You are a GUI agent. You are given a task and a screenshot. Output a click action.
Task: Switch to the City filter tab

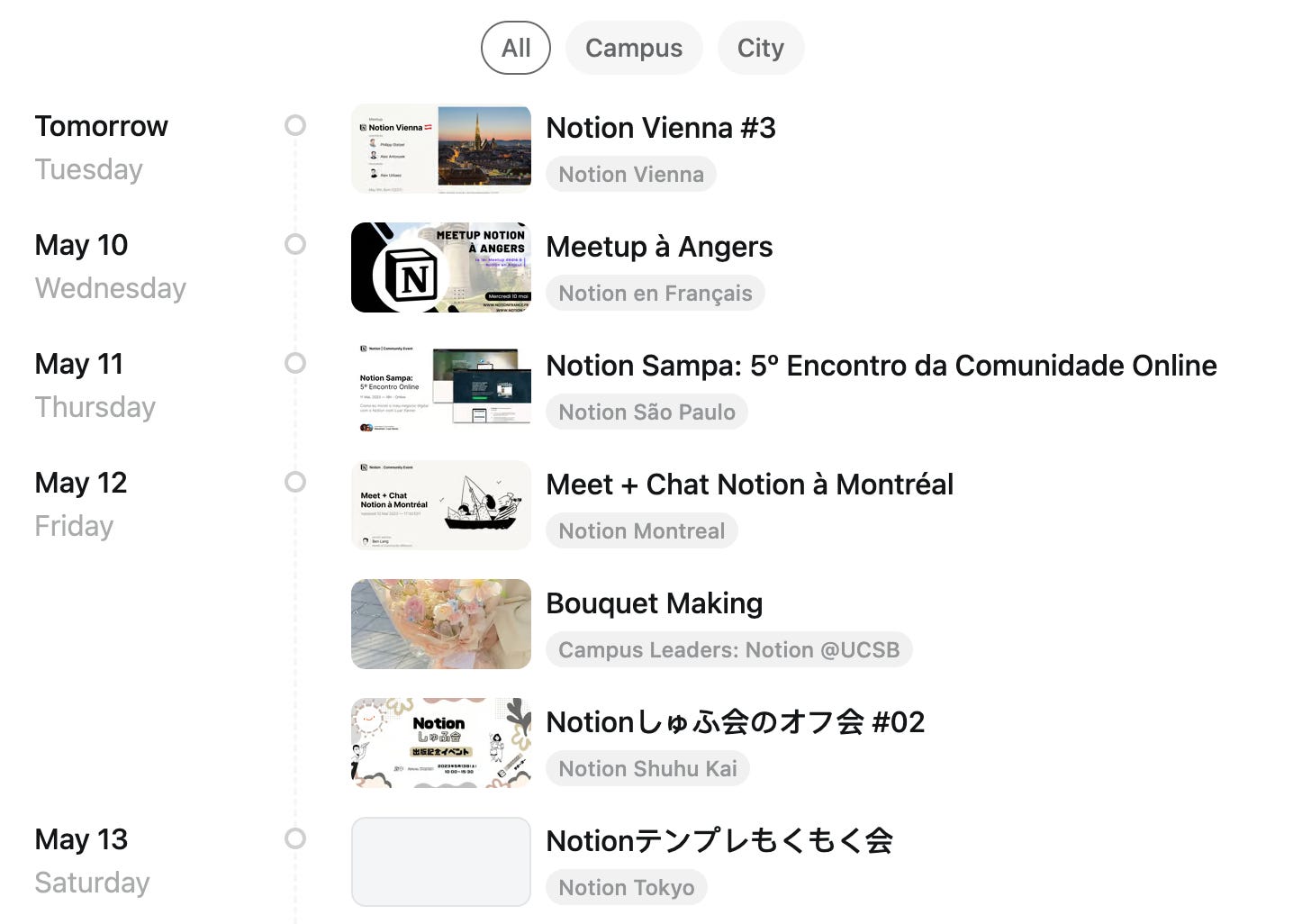(x=761, y=48)
